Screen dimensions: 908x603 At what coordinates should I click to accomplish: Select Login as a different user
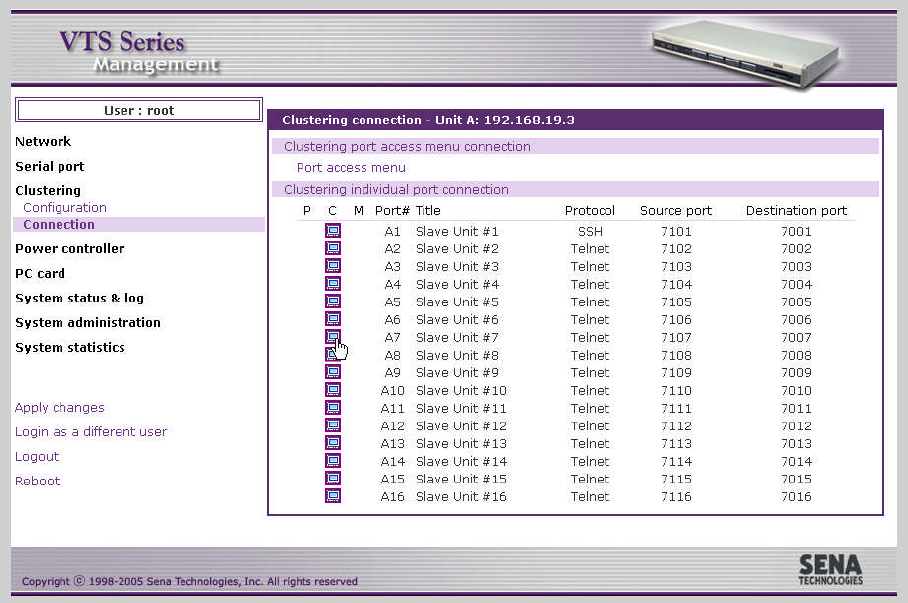91,432
